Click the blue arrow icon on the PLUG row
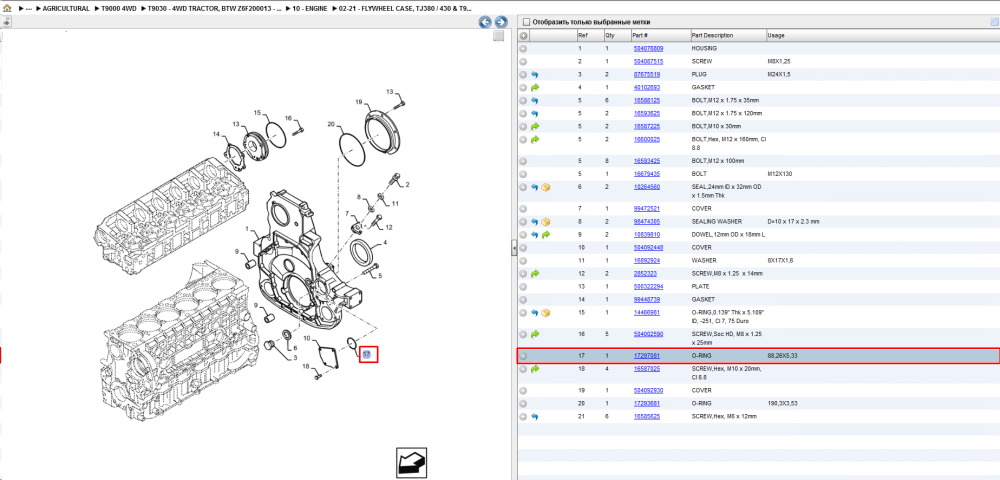The image size is (1000, 480). pos(534,75)
